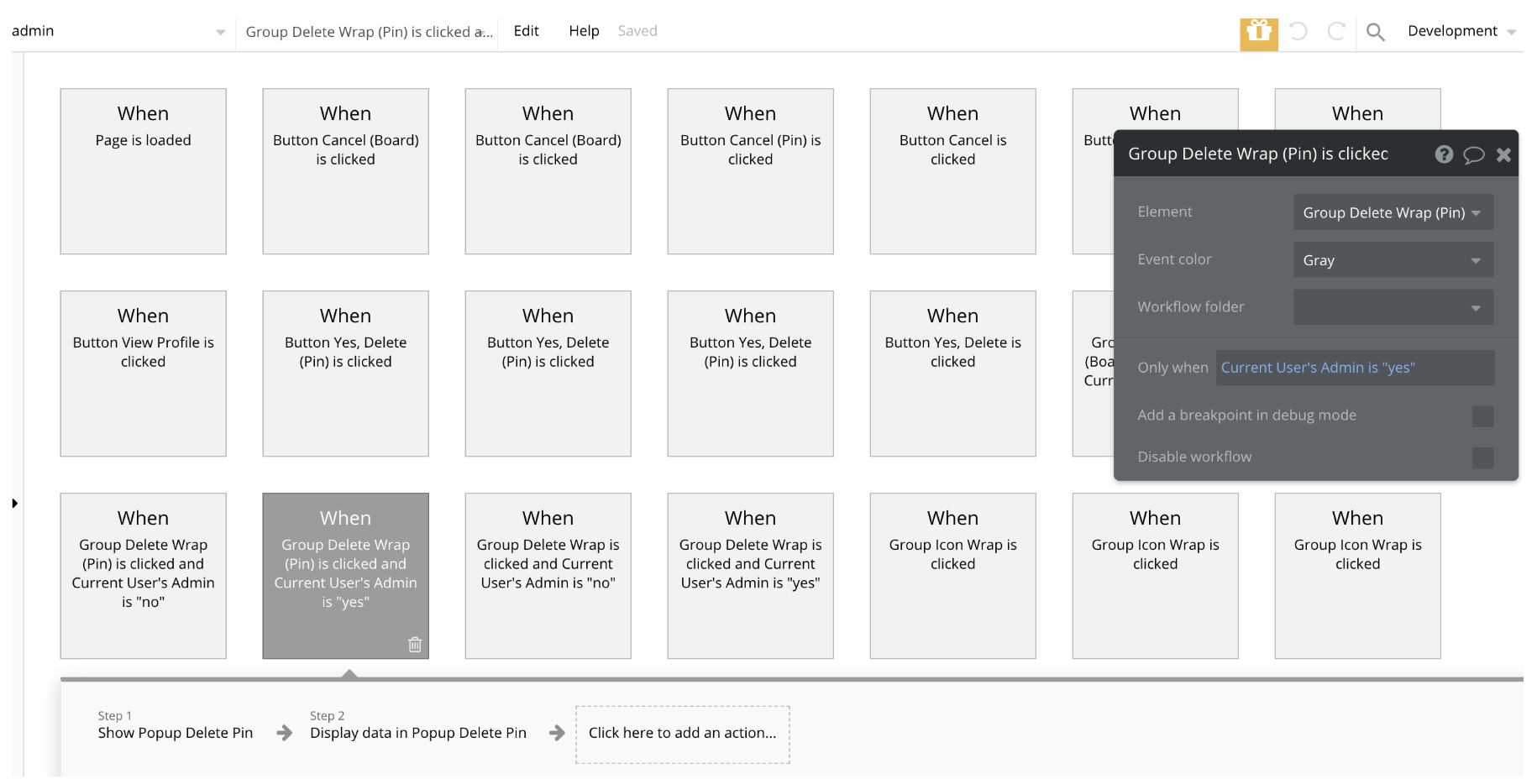Select Step 1 Show Popup Delete Pin
1537x784 pixels.
(x=175, y=733)
